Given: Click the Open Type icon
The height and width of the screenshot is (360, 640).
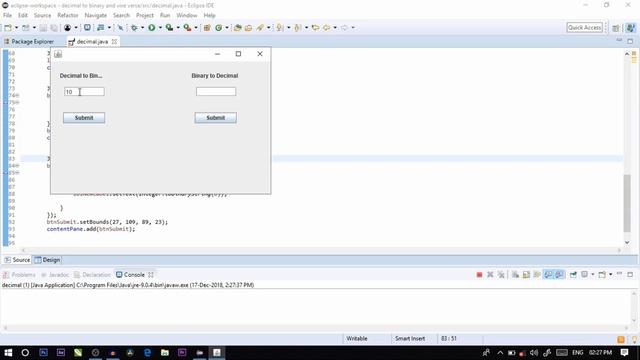Looking at the screenshot, I should point(238,28).
